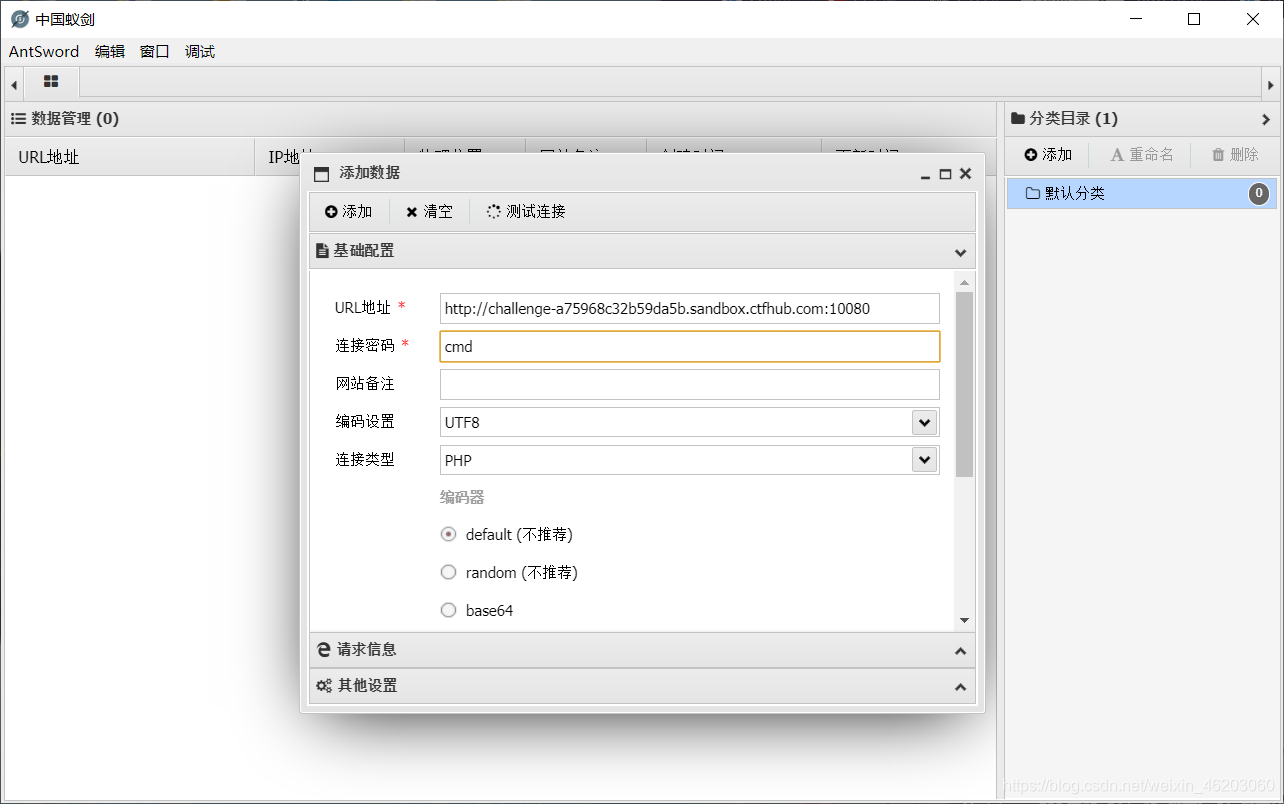The width and height of the screenshot is (1284, 804).
Task: Click the 清空 button
Action: tap(430, 212)
